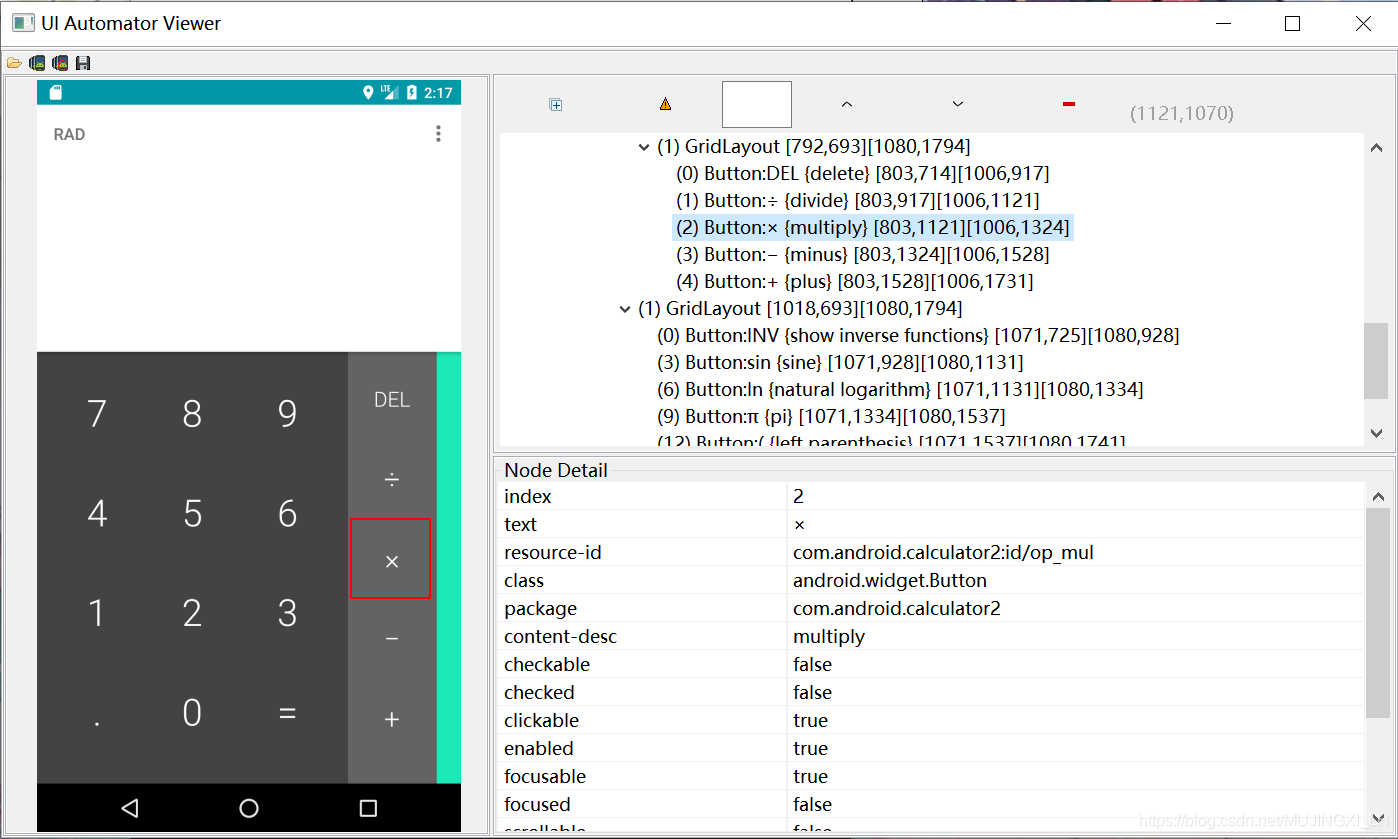Click the Device Screenshot capture icon

pyautogui.click(x=37, y=63)
